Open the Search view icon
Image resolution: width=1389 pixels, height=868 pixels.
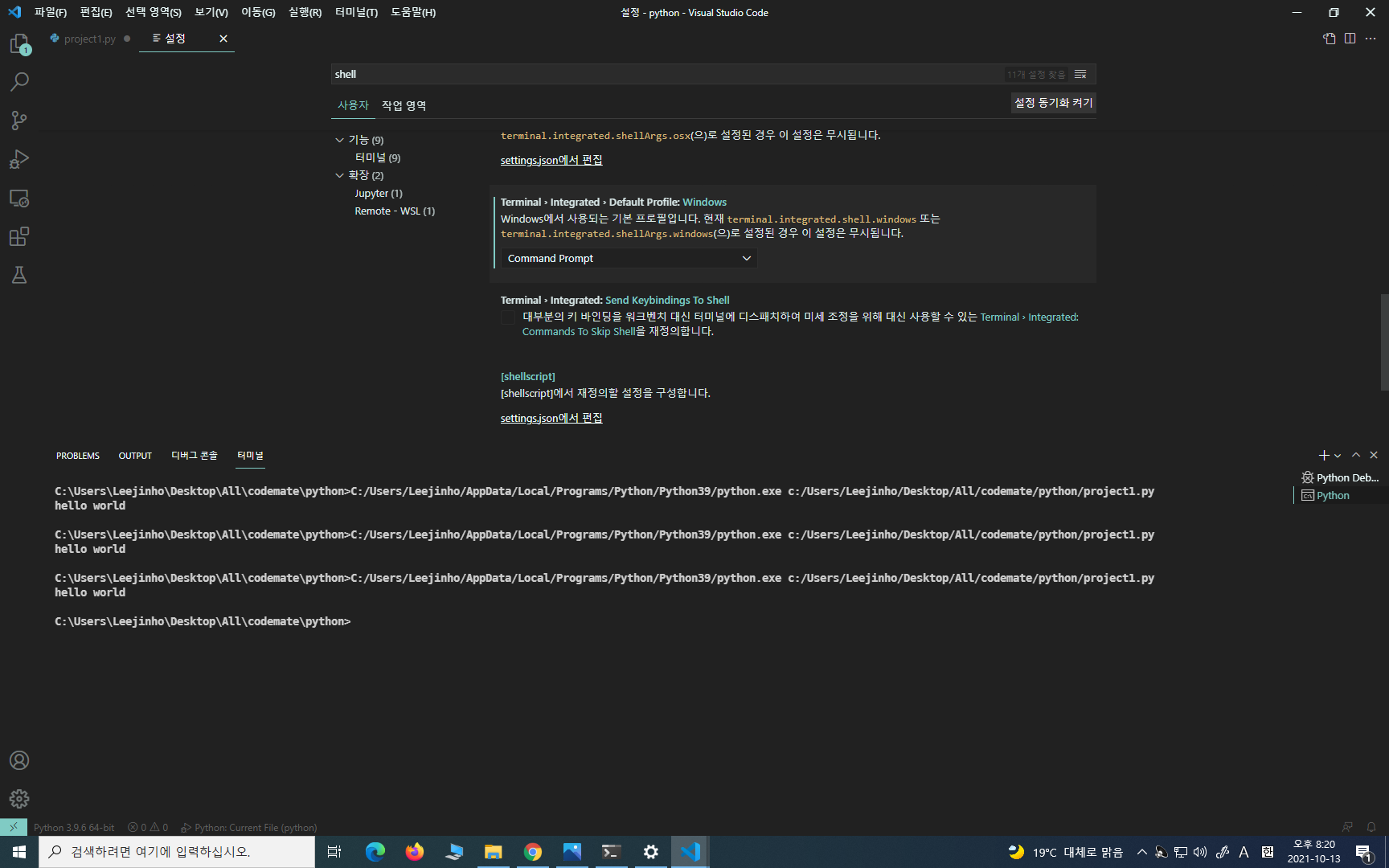tap(19, 82)
